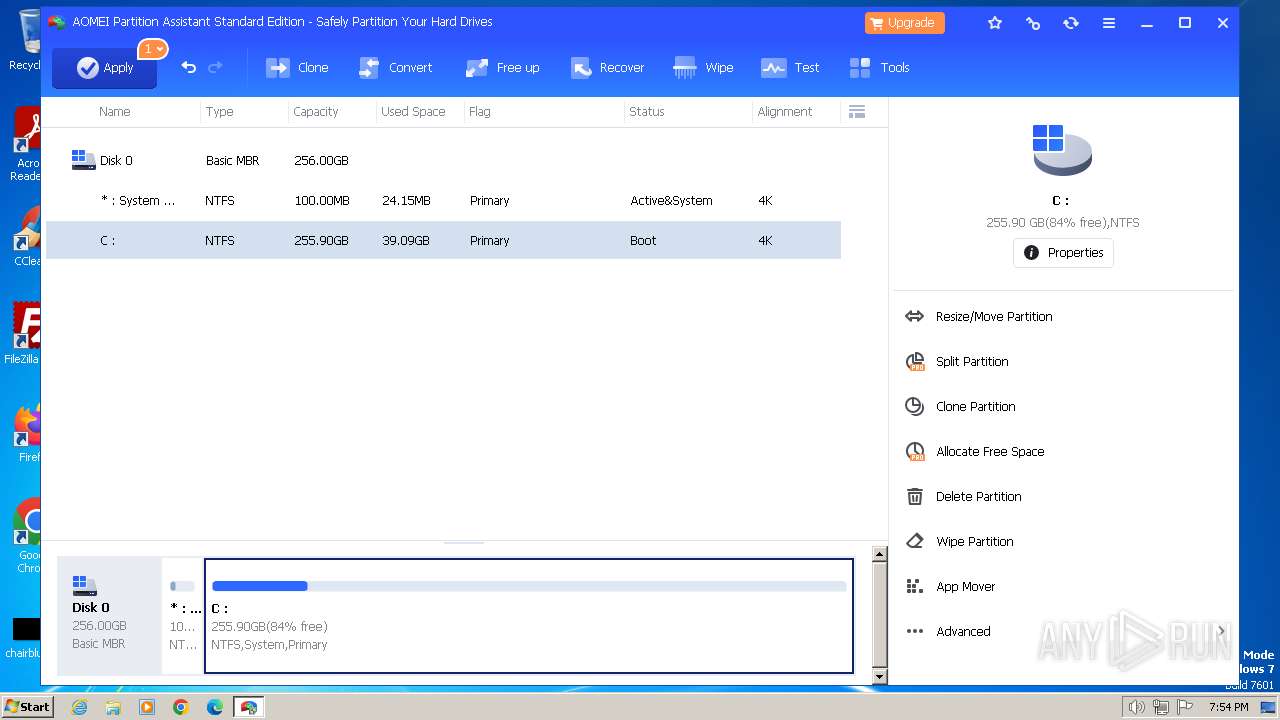Open the column settings icon in table header

pyautogui.click(x=857, y=111)
